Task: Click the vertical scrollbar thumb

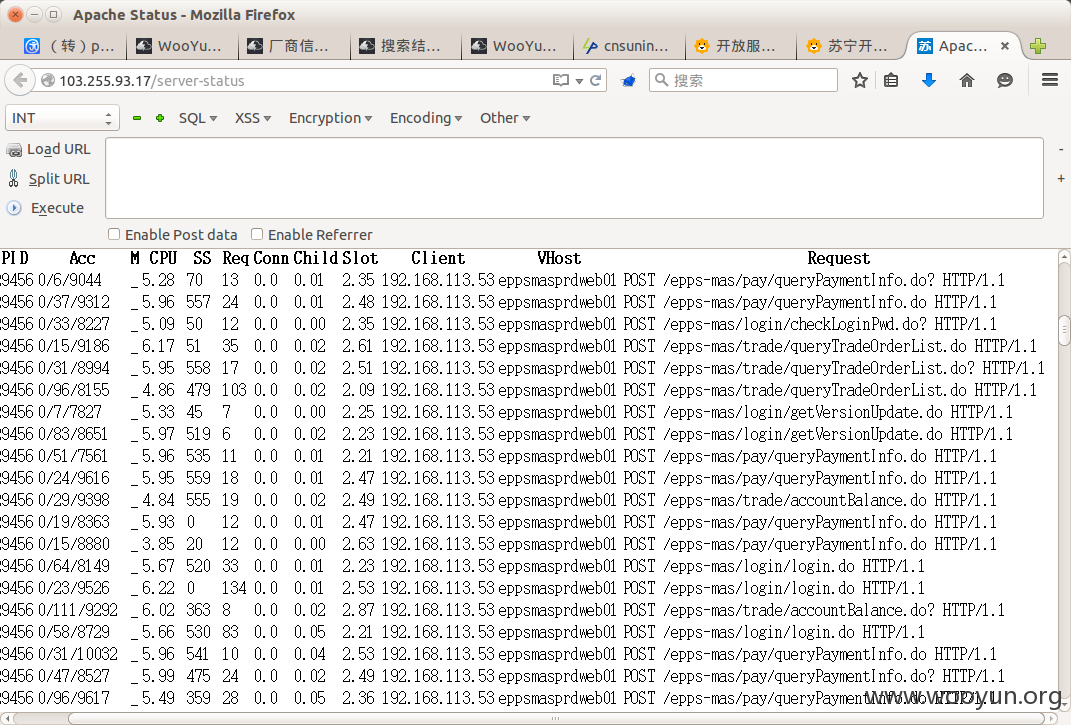Action: point(1064,330)
